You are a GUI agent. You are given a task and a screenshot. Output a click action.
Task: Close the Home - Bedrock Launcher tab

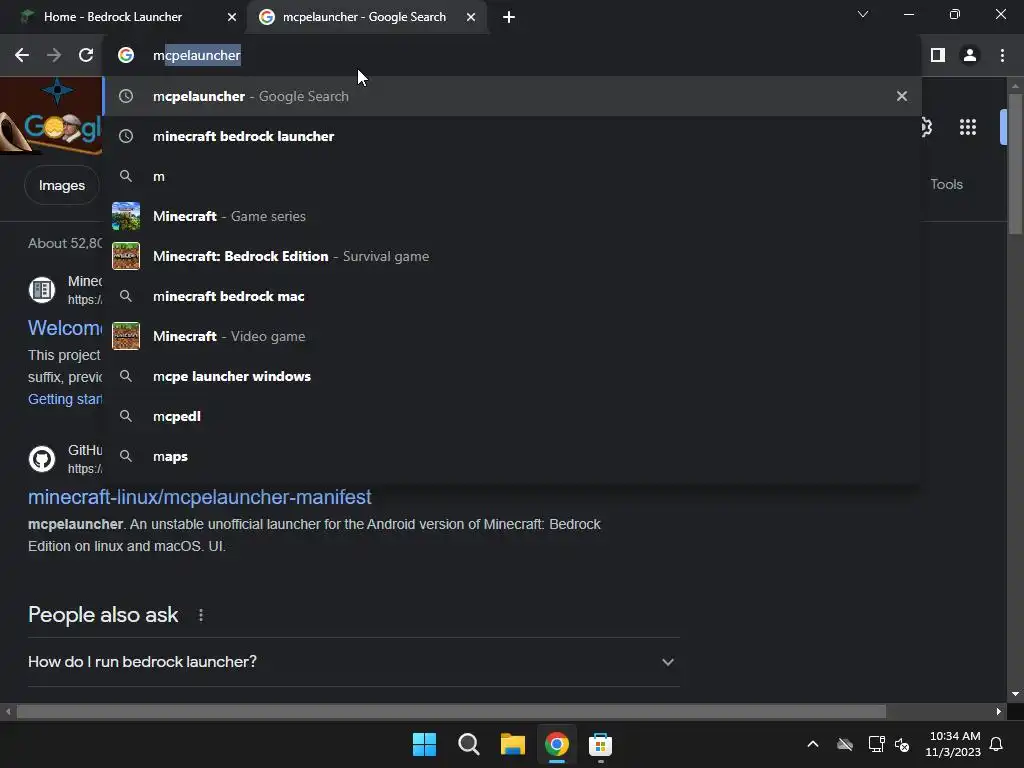tap(232, 17)
